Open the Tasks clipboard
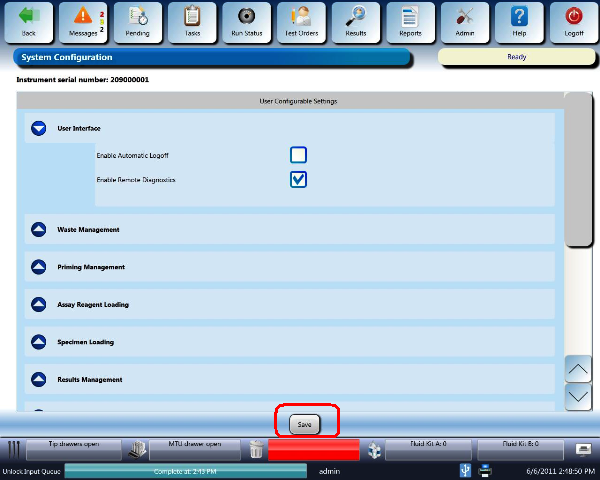600x480 pixels. 191,19
